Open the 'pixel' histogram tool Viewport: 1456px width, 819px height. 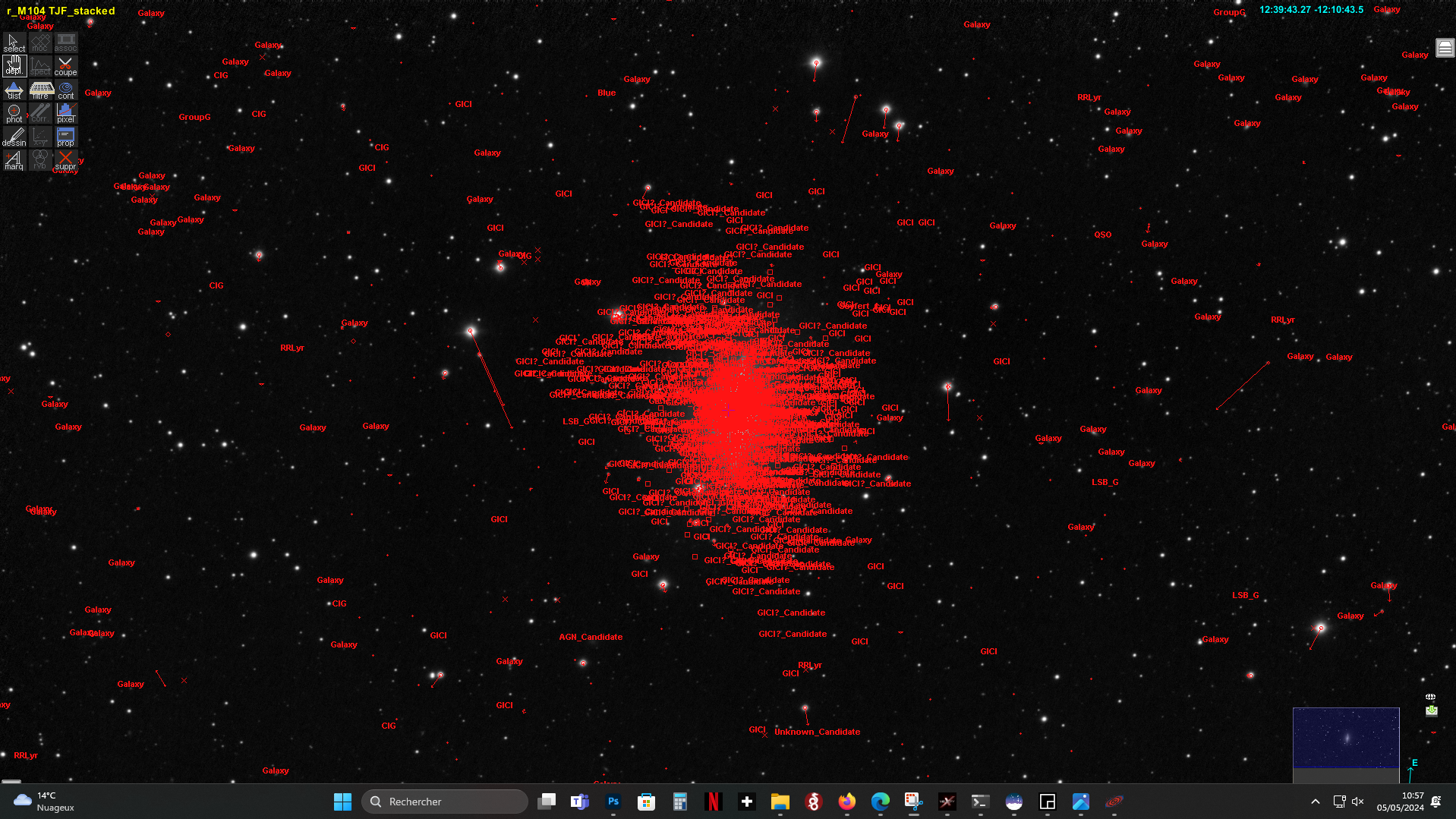pos(65,114)
